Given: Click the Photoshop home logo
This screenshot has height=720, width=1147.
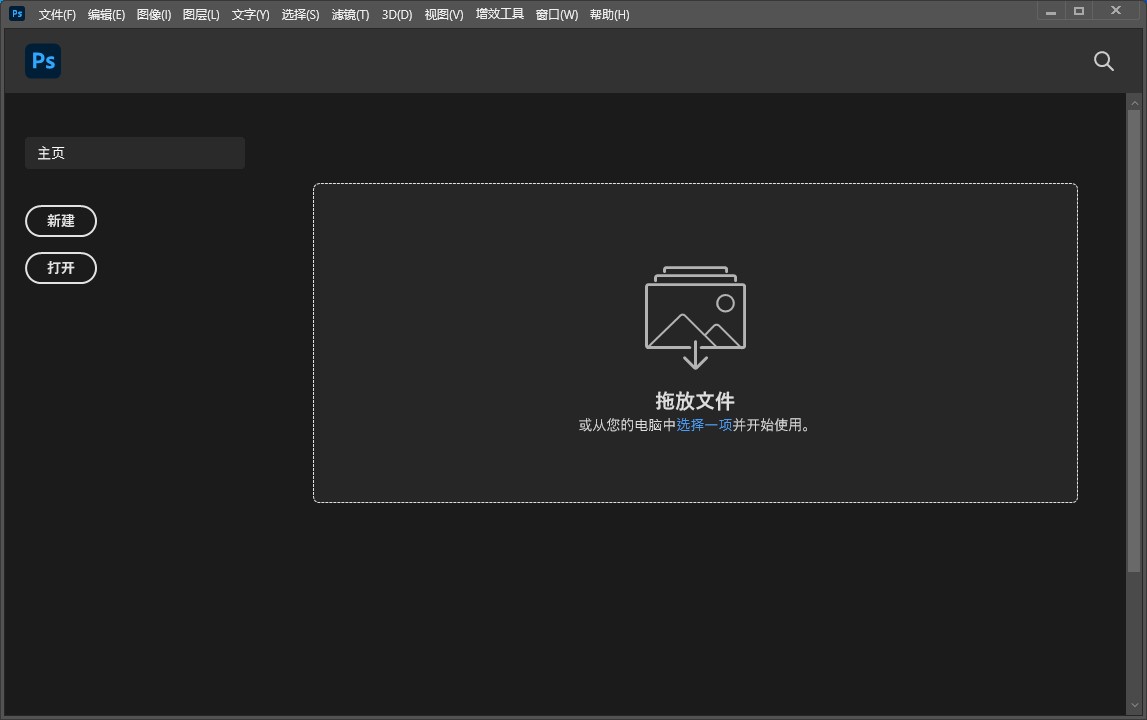Looking at the screenshot, I should tap(43, 61).
